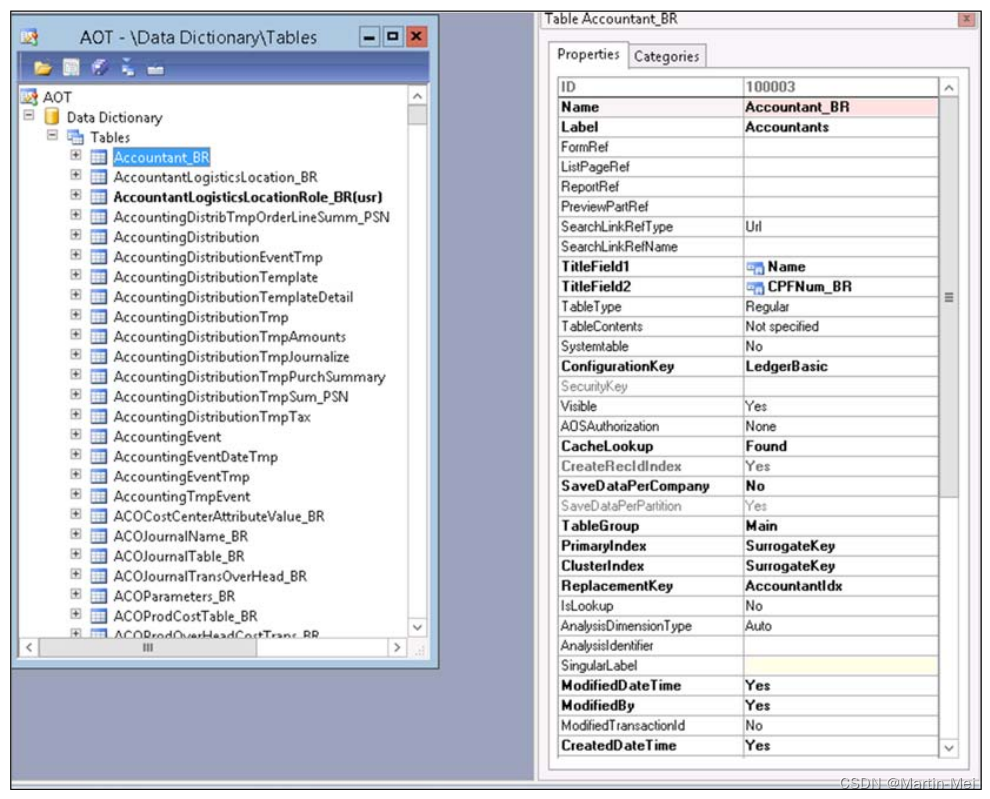Expand the Accountant_BR table node

(76, 155)
